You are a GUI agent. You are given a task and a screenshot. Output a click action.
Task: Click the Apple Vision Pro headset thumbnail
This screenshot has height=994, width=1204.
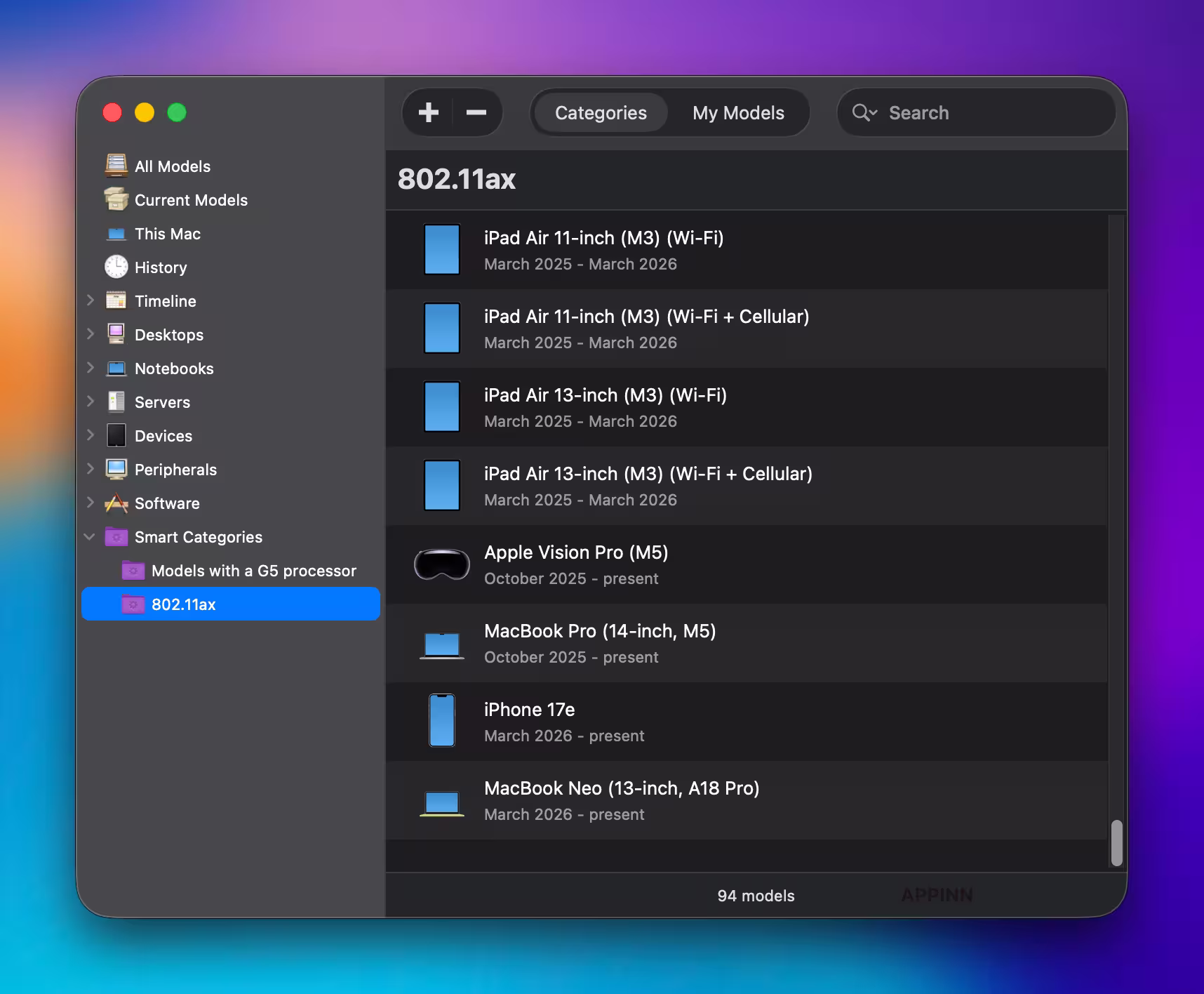(442, 564)
